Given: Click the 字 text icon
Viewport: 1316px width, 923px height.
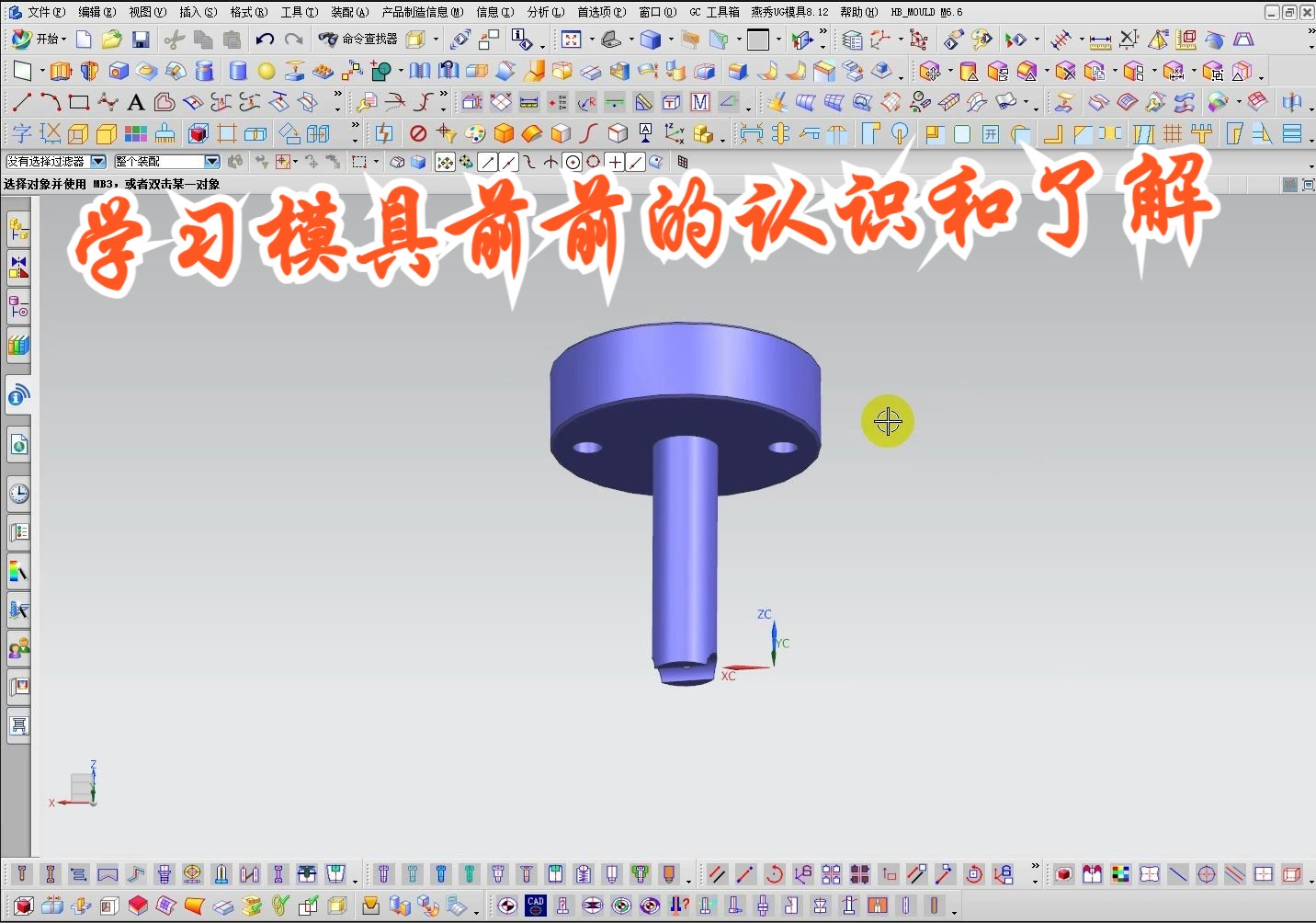Looking at the screenshot, I should tap(21, 133).
